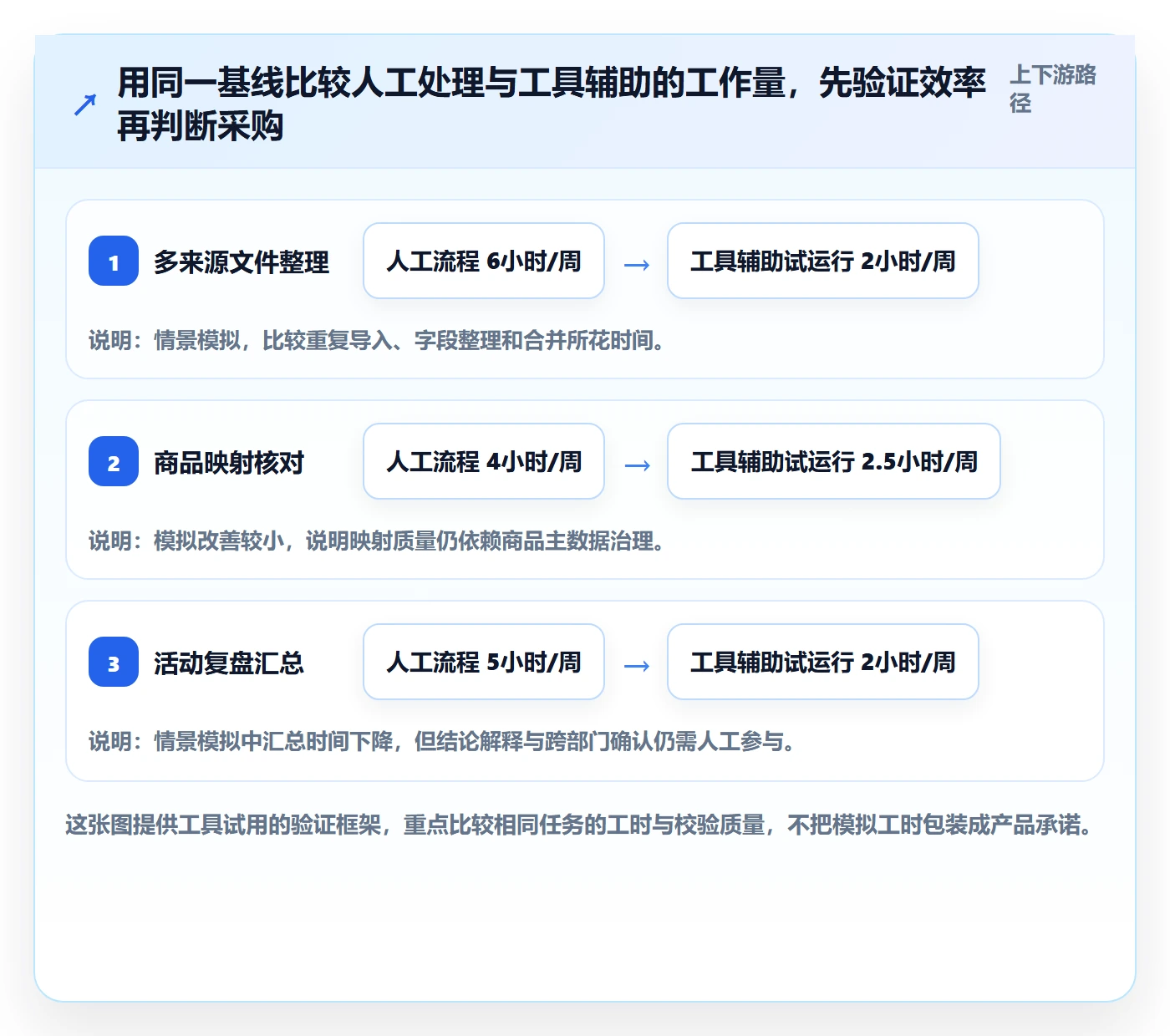Click the 工具辅助试运行 2.5小时/周 box
This screenshot has height=1036, width=1170.
[x=834, y=461]
